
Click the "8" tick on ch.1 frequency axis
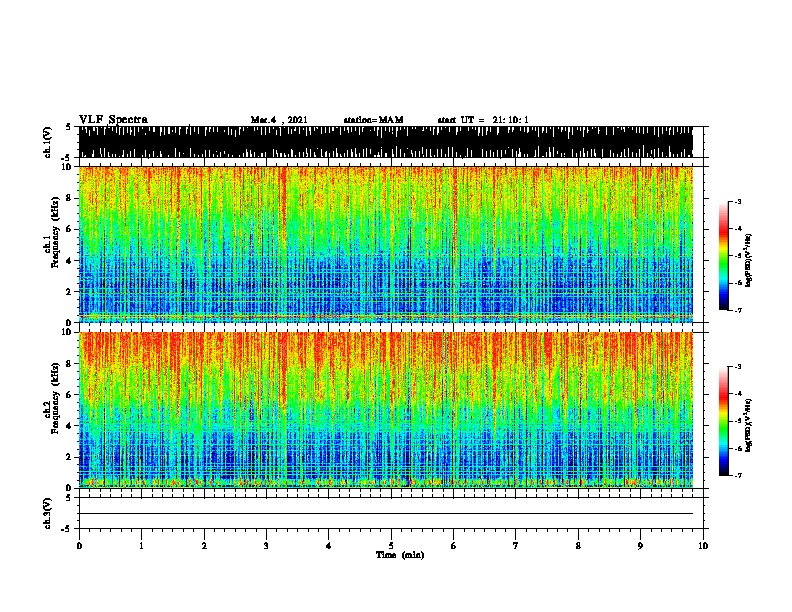(x=69, y=198)
